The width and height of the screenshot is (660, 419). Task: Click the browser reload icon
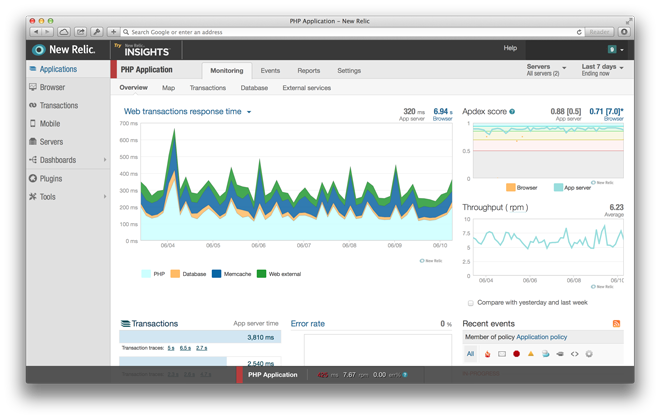pos(579,32)
